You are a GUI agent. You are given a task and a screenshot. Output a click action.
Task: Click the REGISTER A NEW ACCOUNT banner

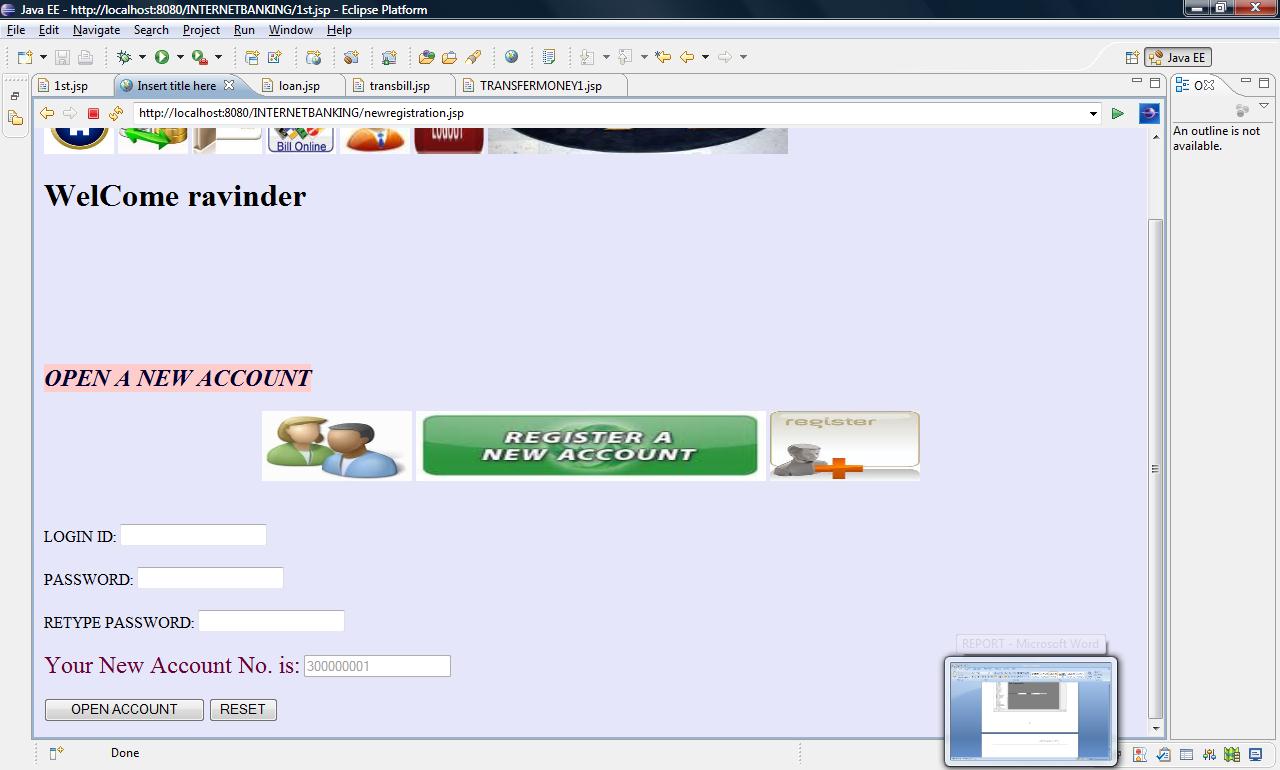(x=590, y=446)
